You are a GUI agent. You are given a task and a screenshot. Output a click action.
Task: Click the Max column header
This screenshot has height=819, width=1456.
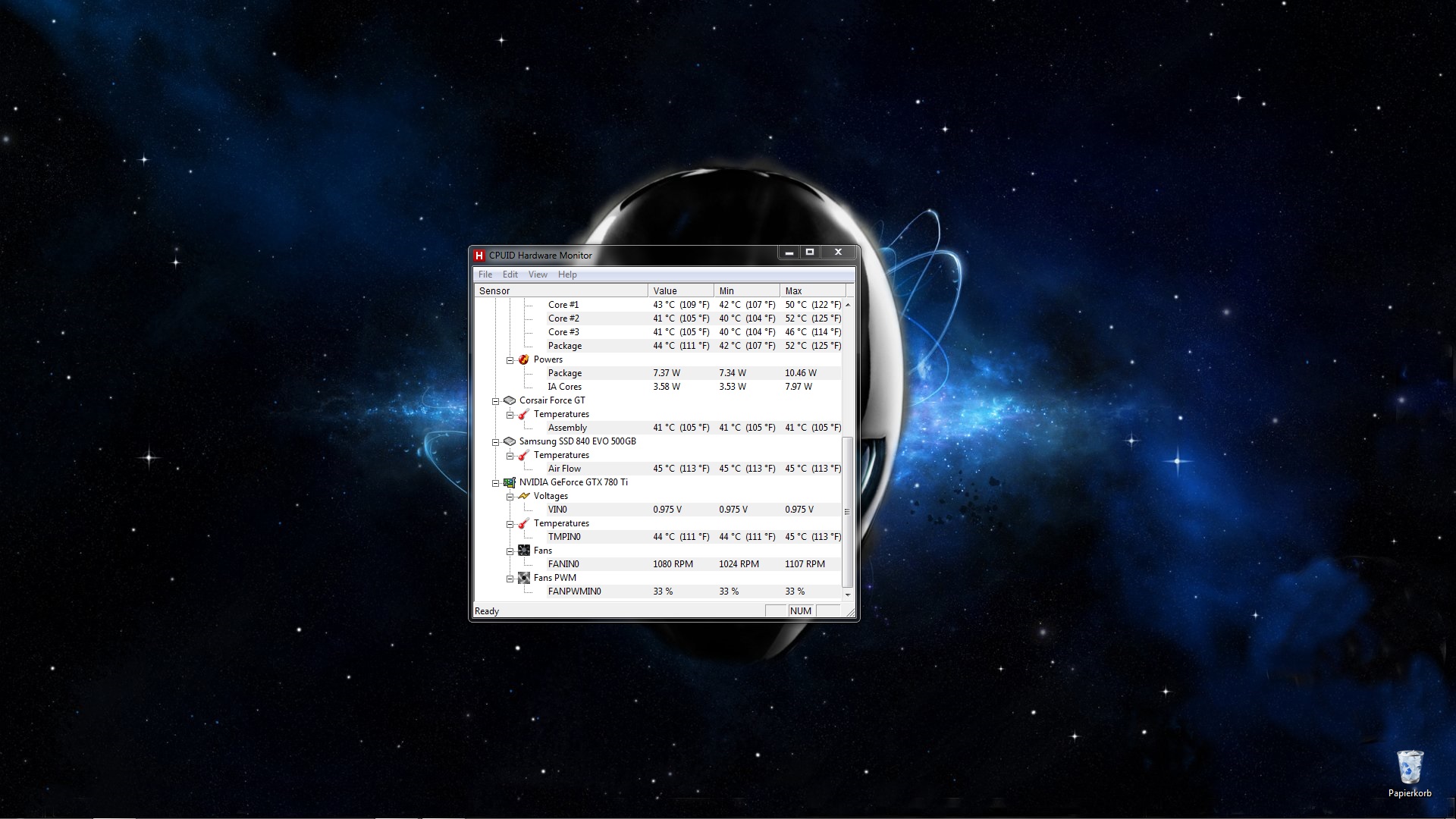click(811, 290)
